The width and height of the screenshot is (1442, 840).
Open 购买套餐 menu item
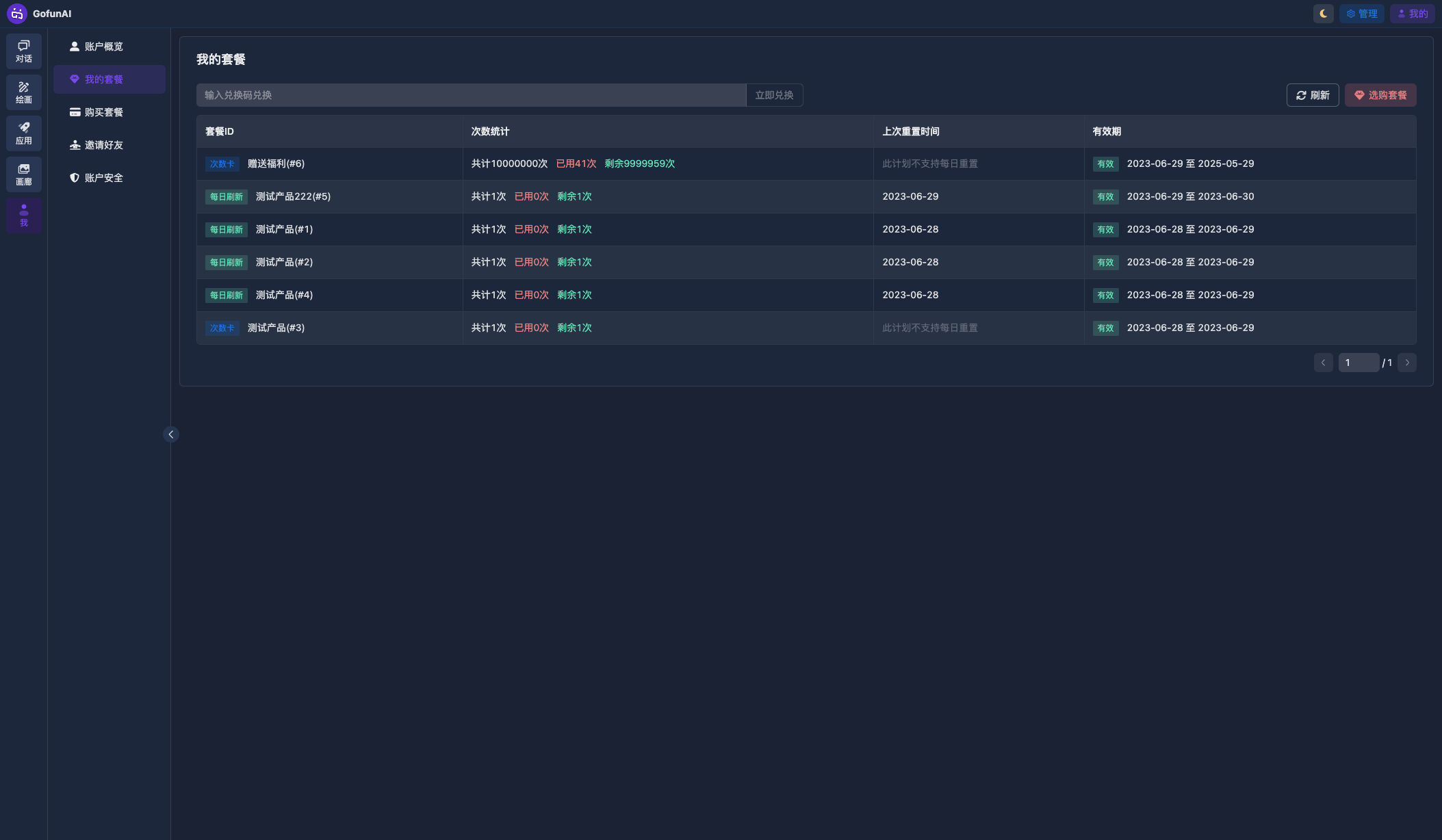[103, 112]
